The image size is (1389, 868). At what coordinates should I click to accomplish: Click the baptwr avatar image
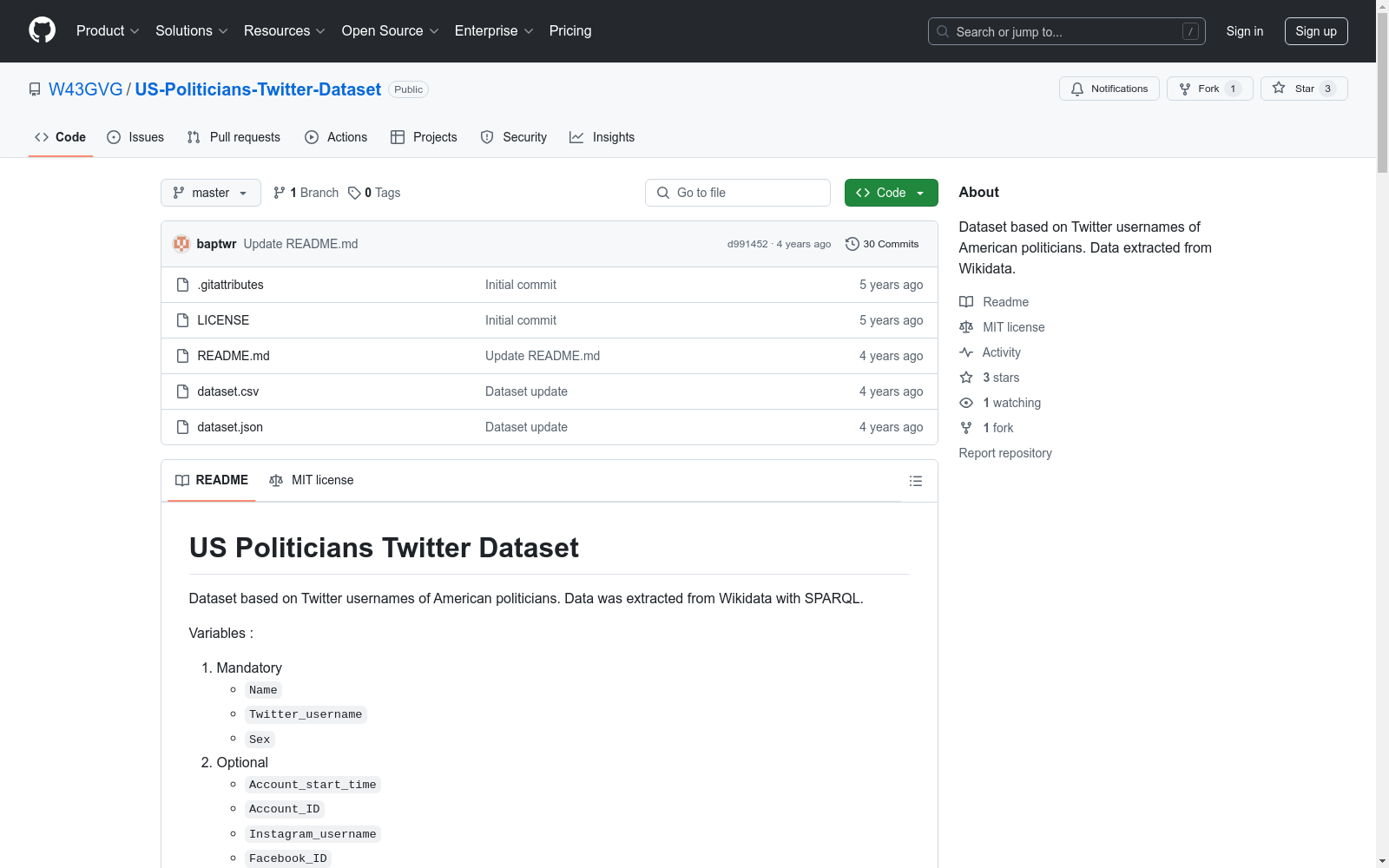(x=181, y=244)
